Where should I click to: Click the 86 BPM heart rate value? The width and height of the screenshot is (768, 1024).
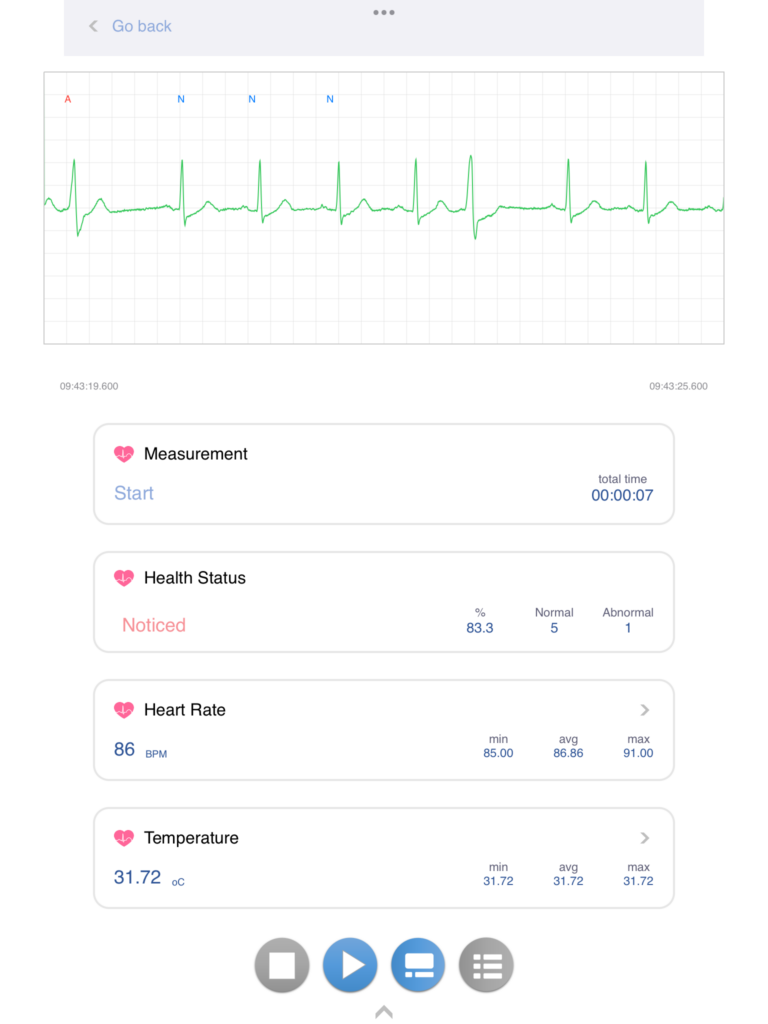coord(125,749)
